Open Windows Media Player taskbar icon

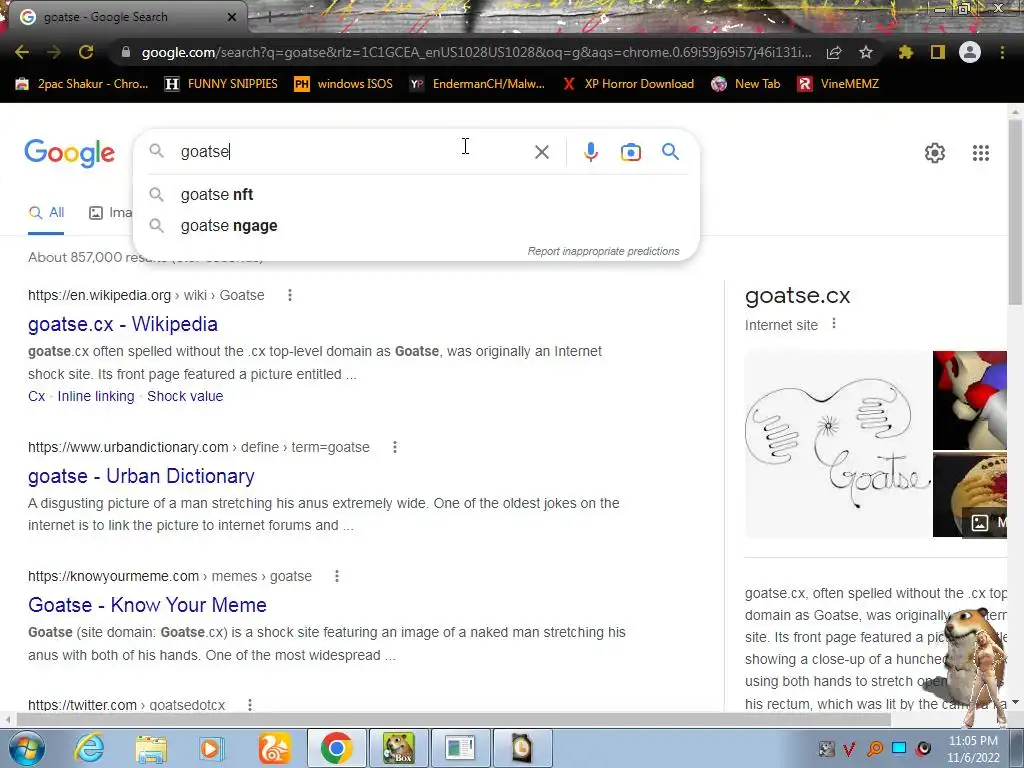212,748
